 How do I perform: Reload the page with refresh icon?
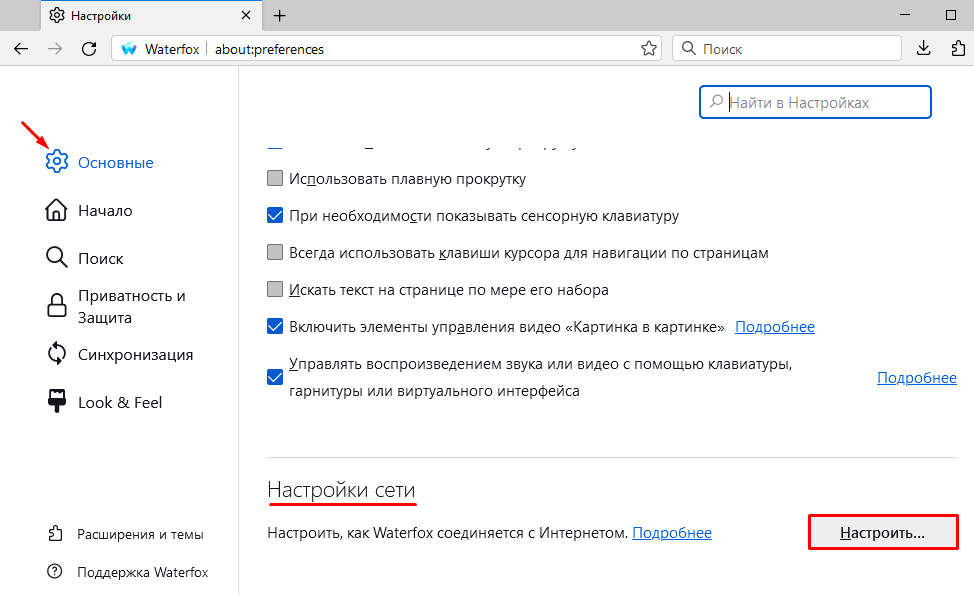point(89,49)
